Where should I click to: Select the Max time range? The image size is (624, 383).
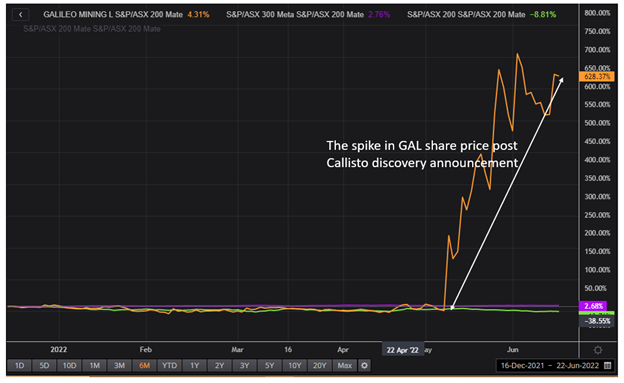tap(345, 365)
